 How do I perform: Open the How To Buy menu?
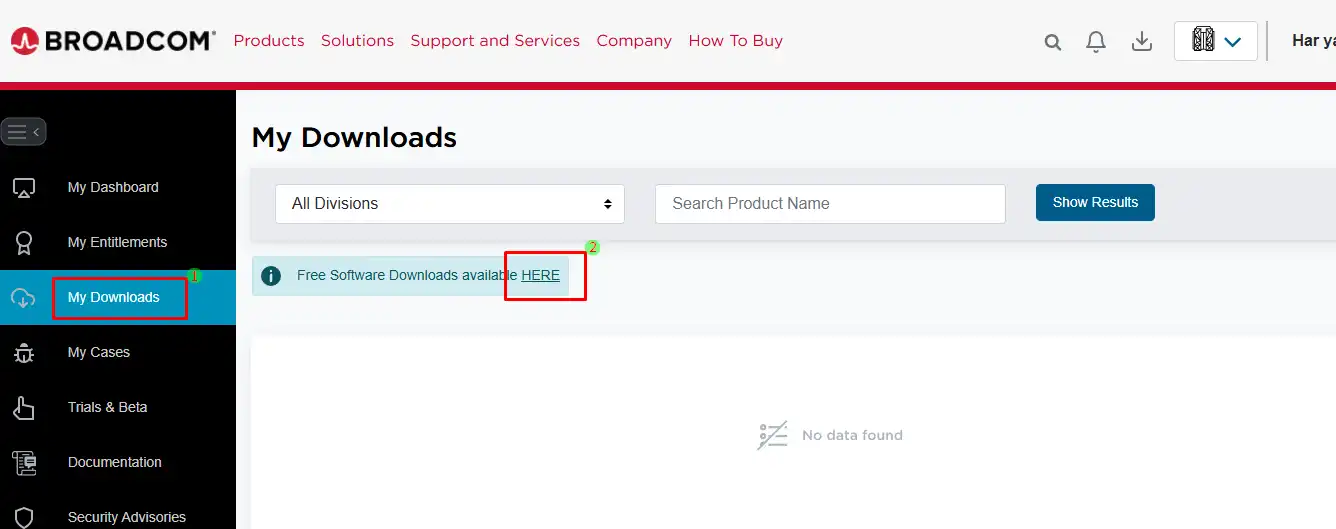coord(735,41)
